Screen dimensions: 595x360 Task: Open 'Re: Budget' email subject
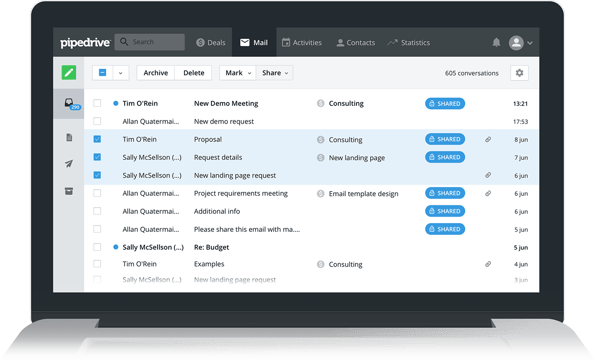(211, 247)
